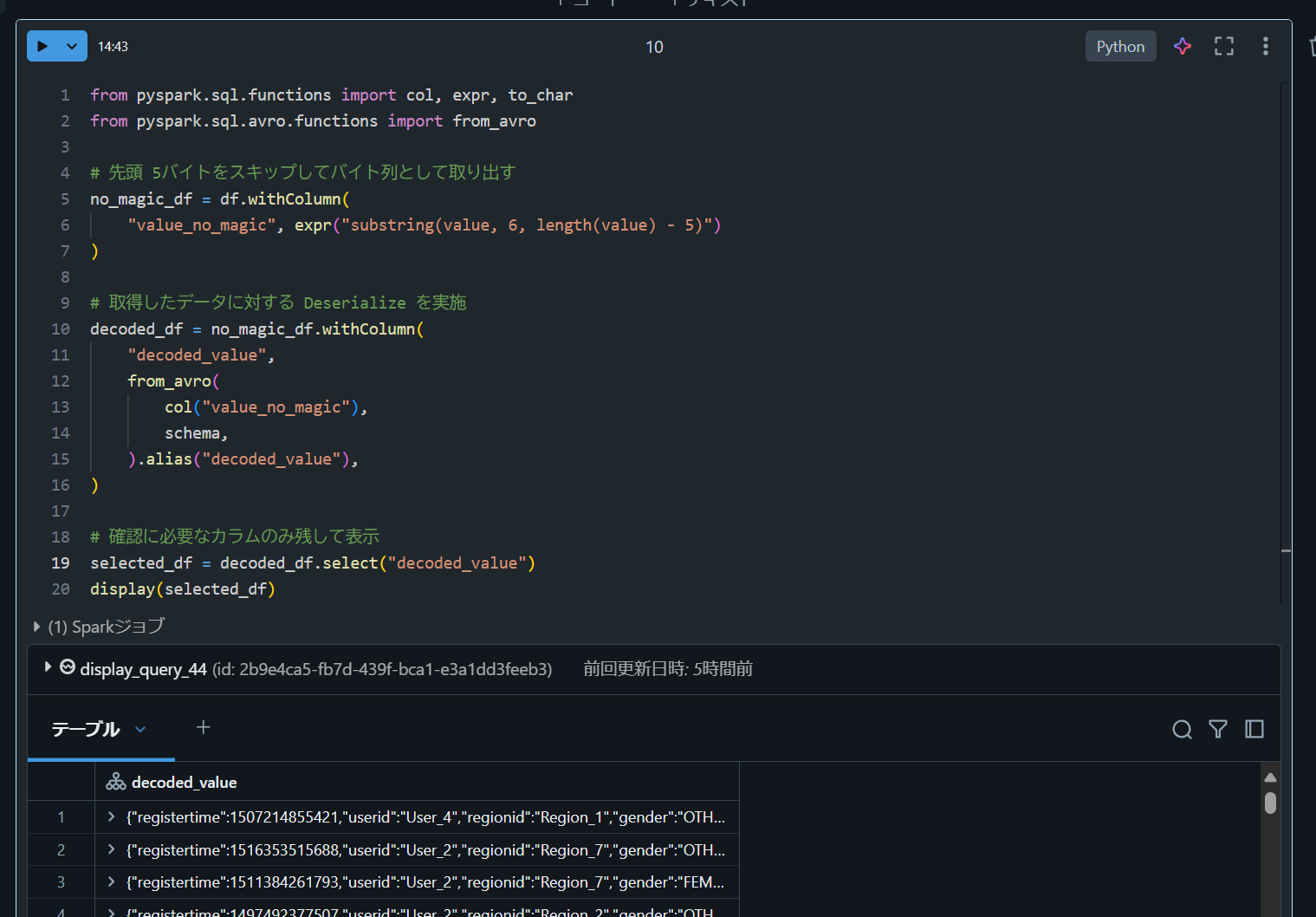This screenshot has height=917, width=1316.
Task: Click row number 2 in results table
Action: click(61, 850)
